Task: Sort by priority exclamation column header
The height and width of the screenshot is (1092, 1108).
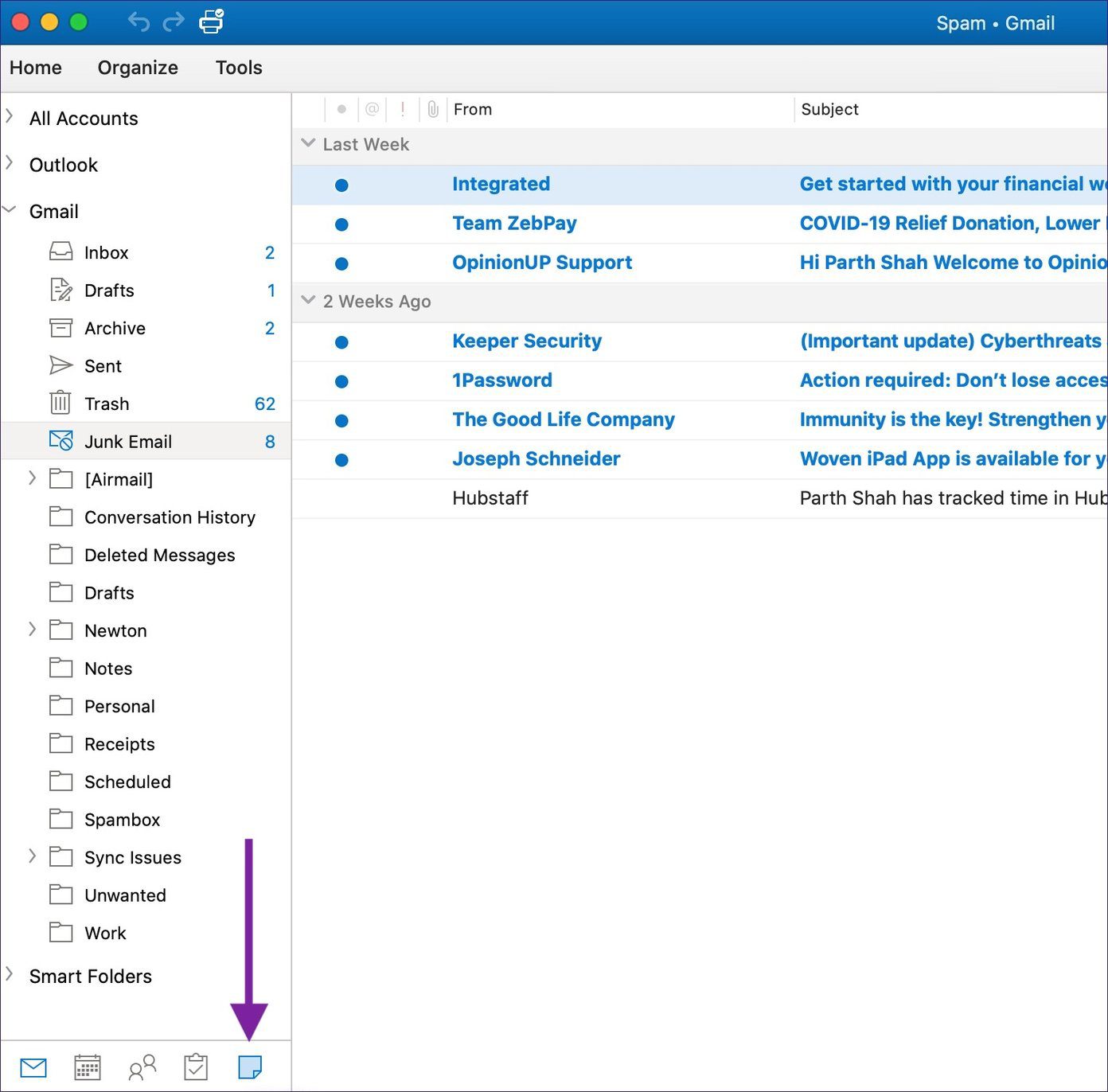Action: point(403,109)
